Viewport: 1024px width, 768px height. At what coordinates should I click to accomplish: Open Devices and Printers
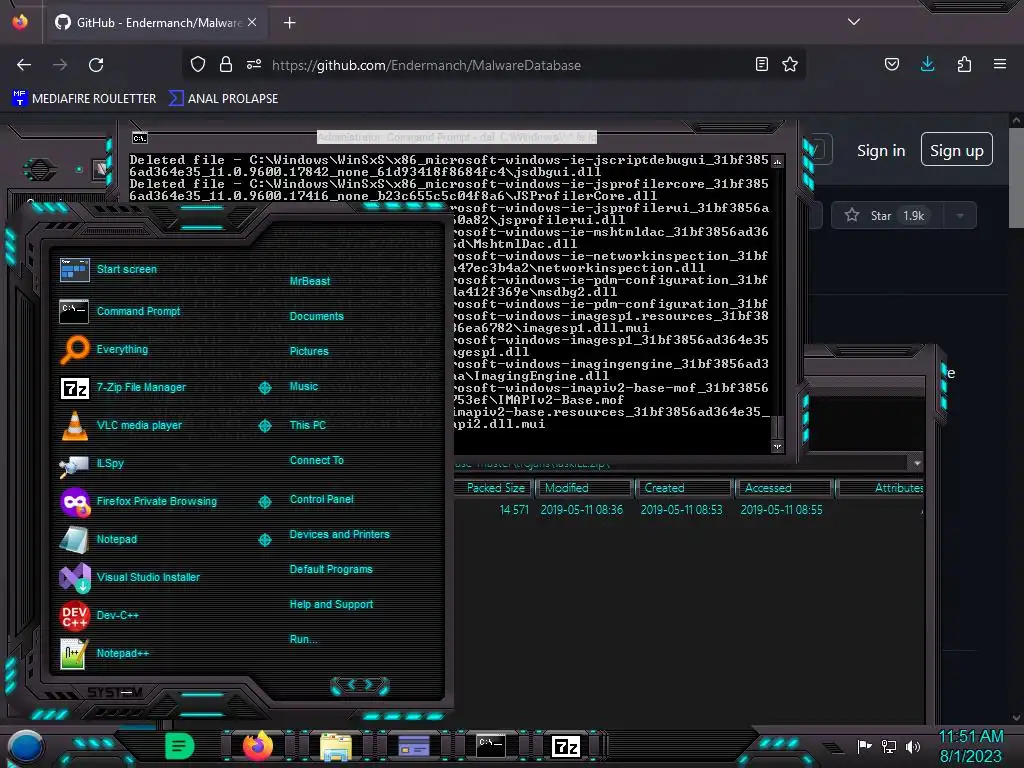click(340, 534)
